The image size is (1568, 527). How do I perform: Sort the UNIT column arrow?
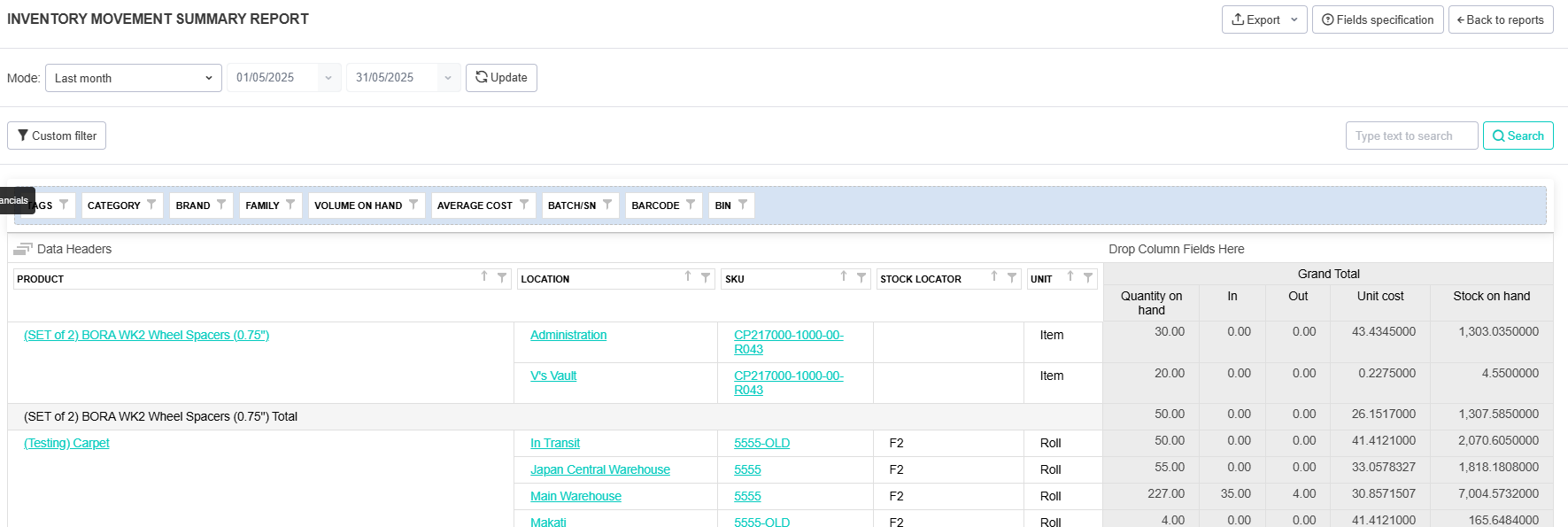tap(1070, 277)
